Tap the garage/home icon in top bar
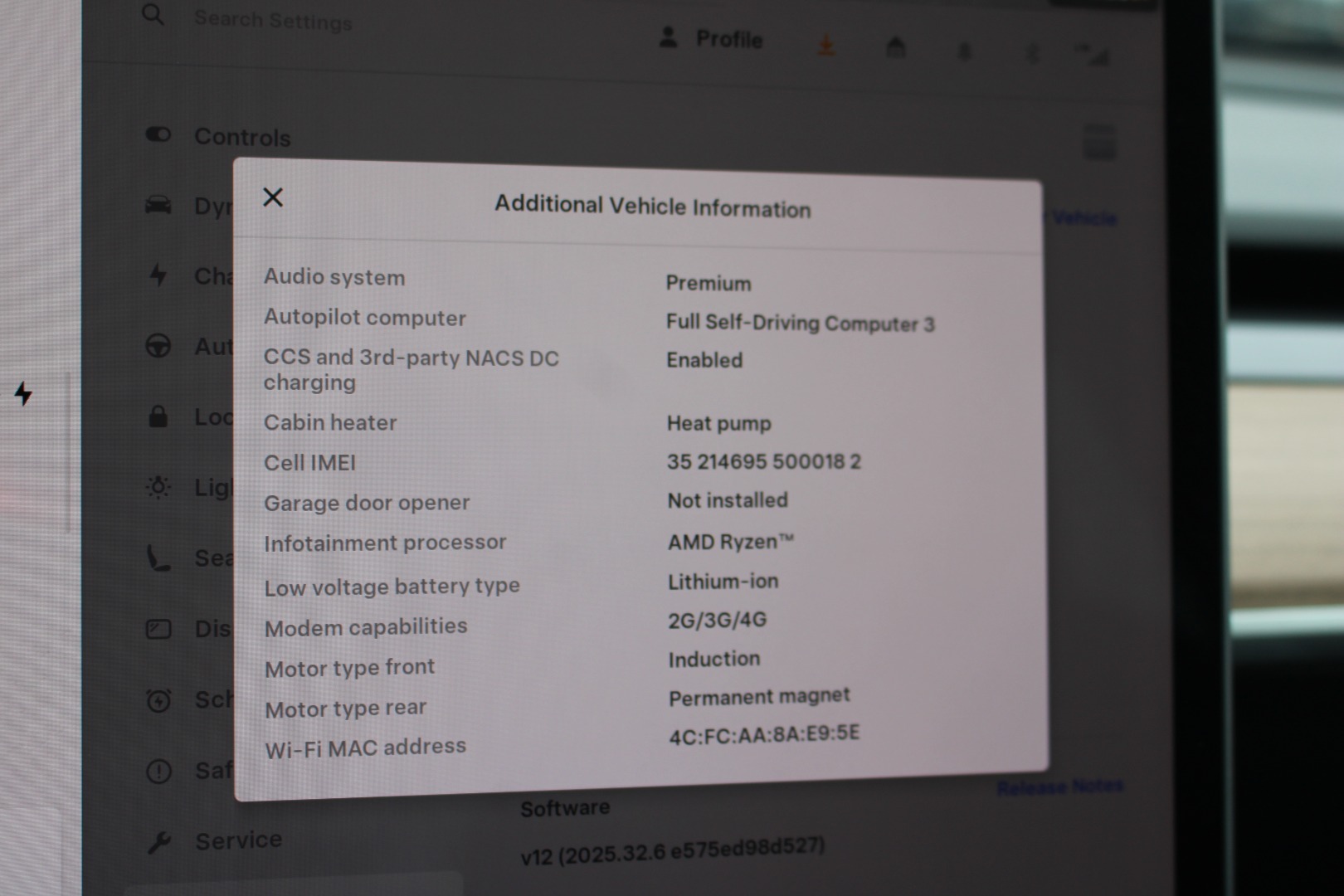Image resolution: width=1344 pixels, height=896 pixels. pyautogui.click(x=895, y=48)
